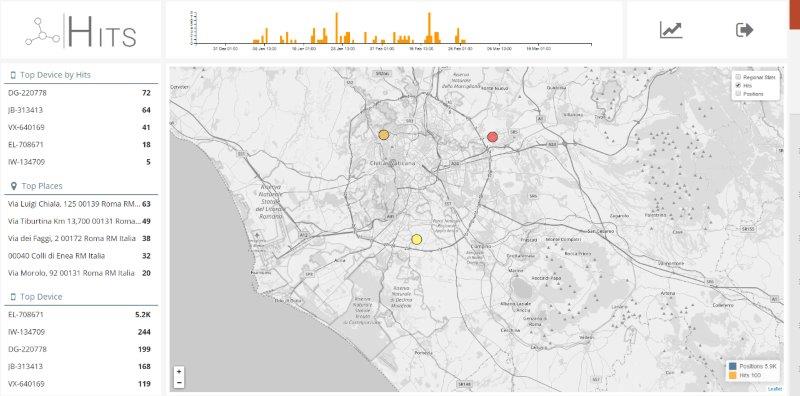Click the HITS network logo icon
Viewport: 800px width, 396px height.
(x=42, y=32)
